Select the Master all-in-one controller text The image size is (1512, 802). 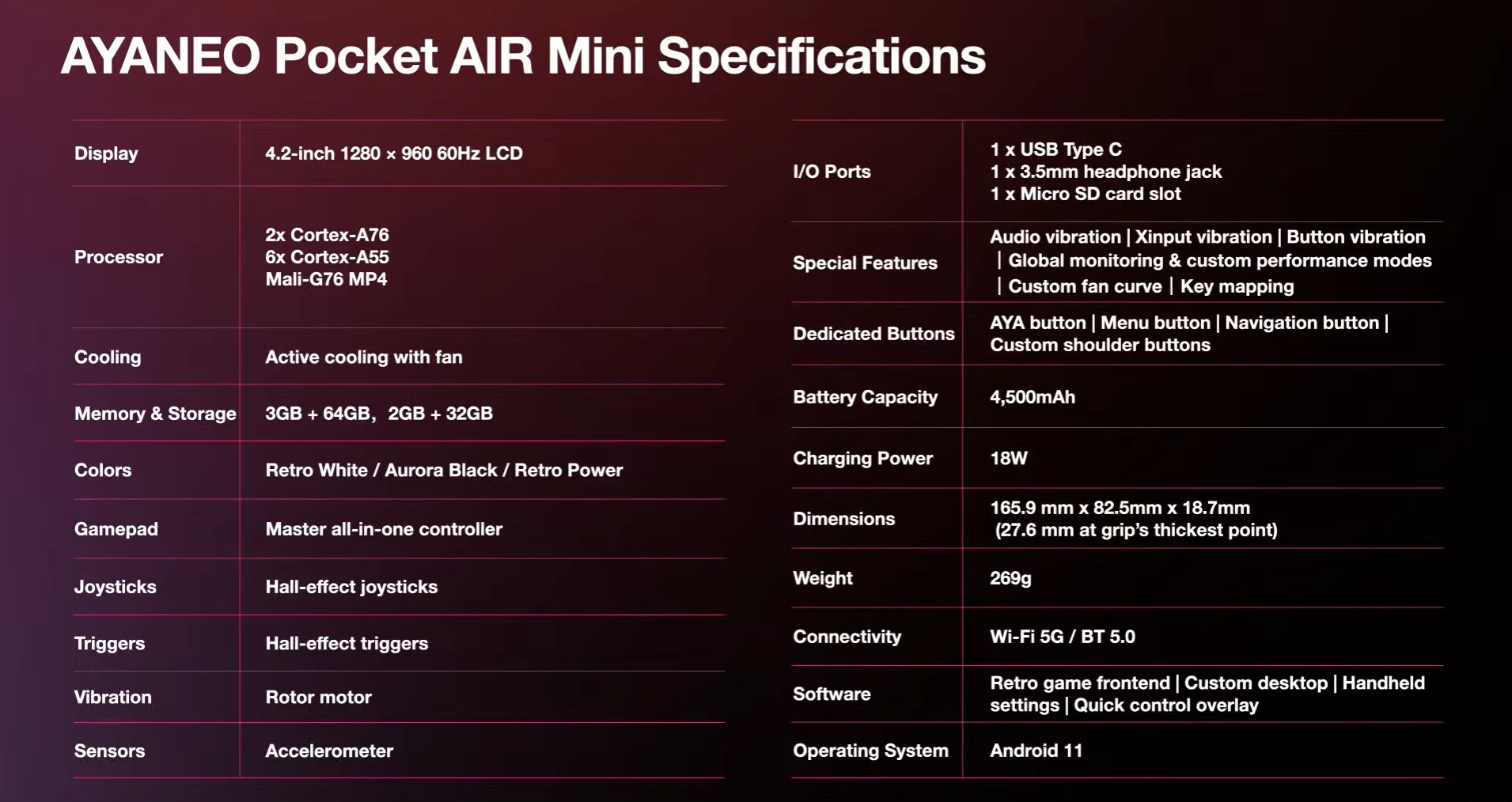pos(384,529)
